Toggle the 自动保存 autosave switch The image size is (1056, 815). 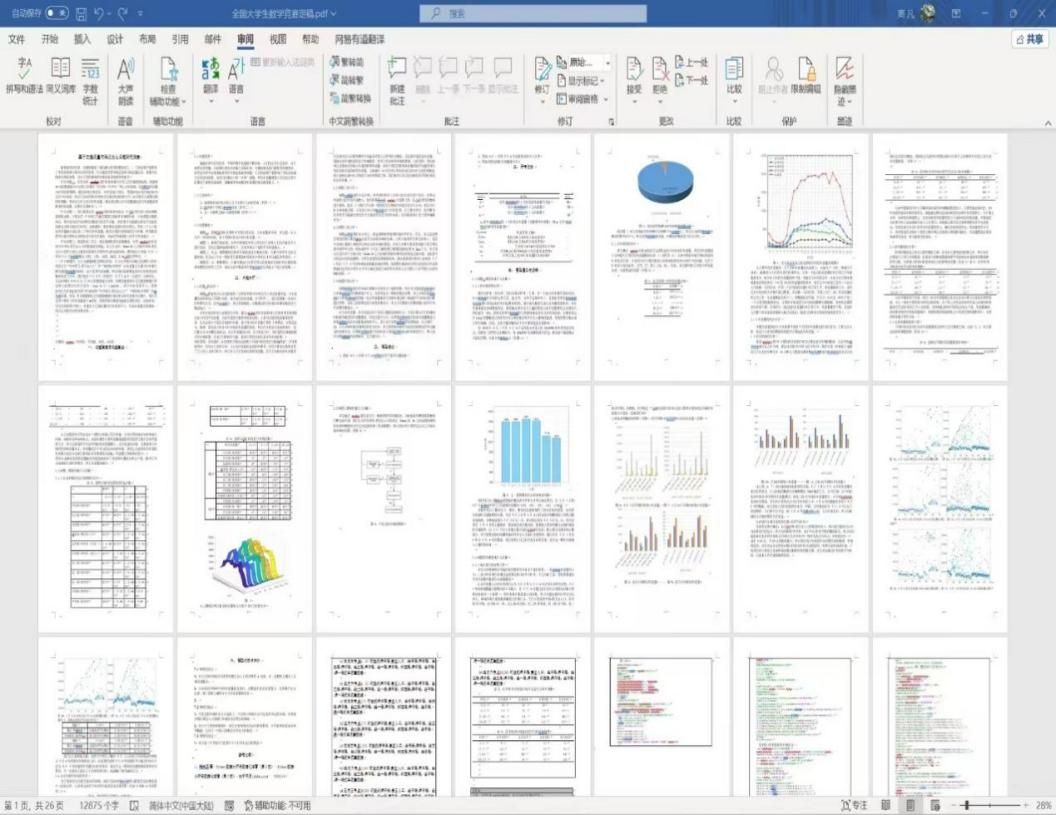[x=57, y=13]
